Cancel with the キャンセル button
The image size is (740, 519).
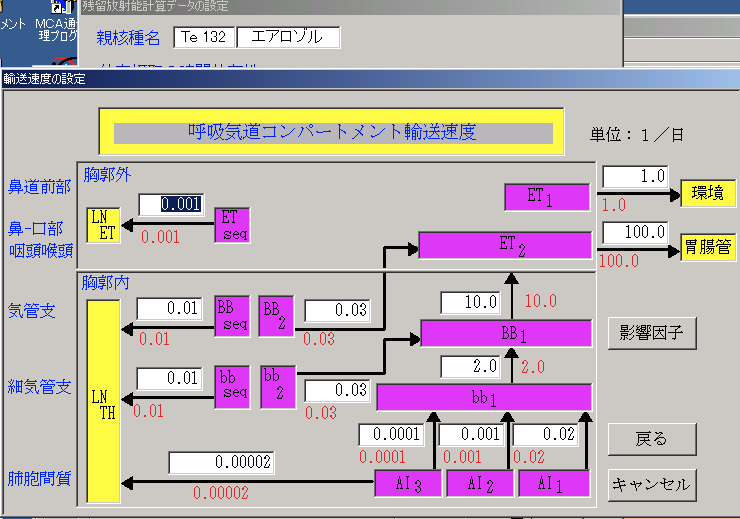pos(651,484)
